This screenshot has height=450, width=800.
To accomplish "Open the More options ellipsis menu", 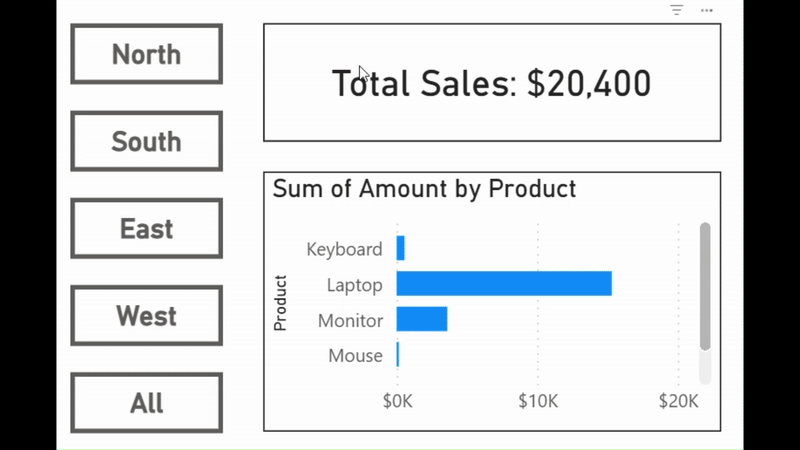I will pos(707,10).
